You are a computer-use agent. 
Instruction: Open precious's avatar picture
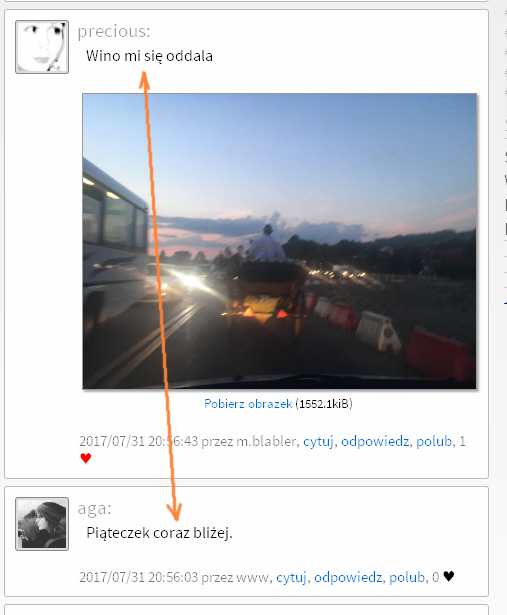pyautogui.click(x=42, y=47)
